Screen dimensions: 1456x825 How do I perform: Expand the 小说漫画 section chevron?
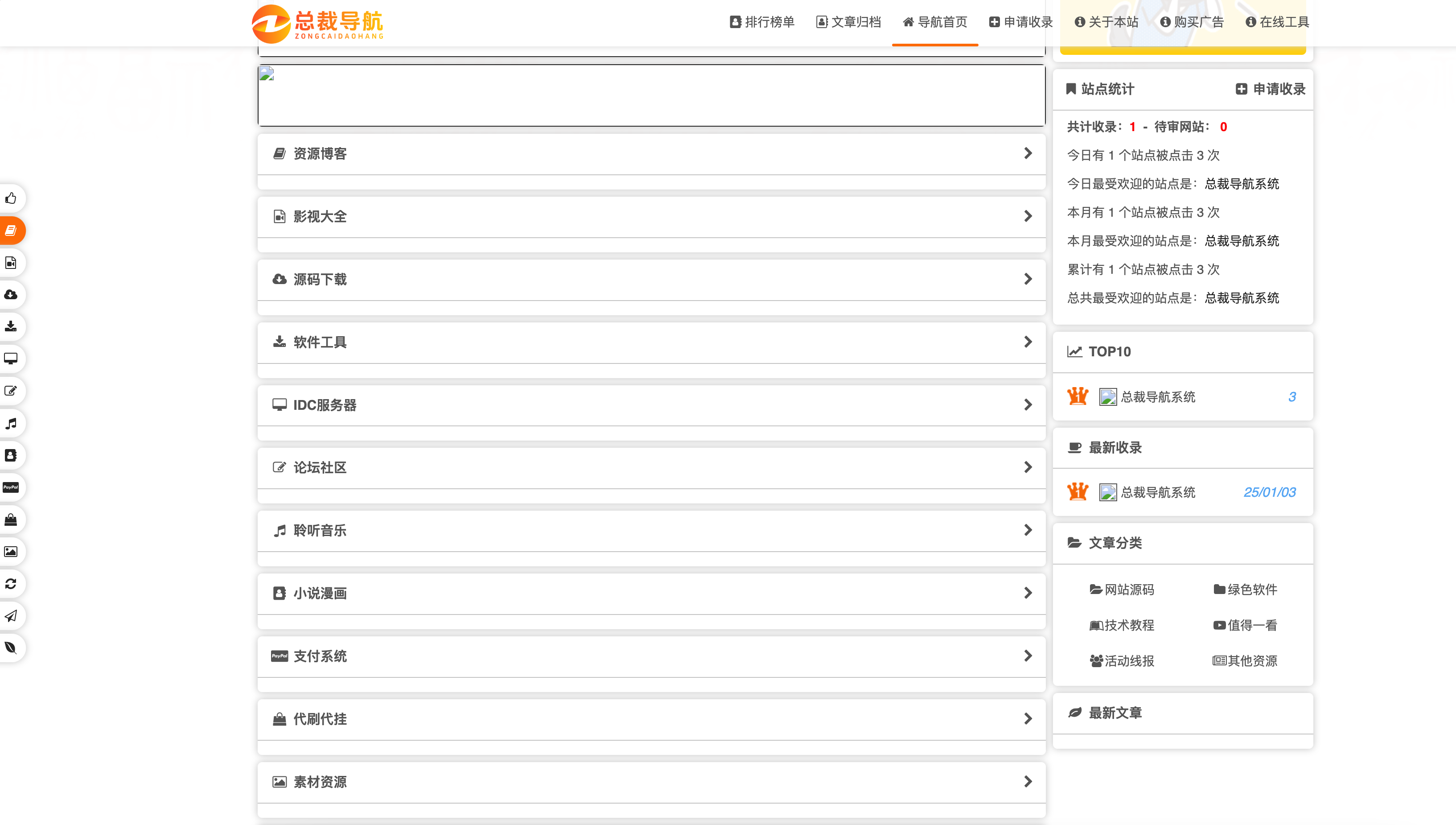coord(1028,593)
